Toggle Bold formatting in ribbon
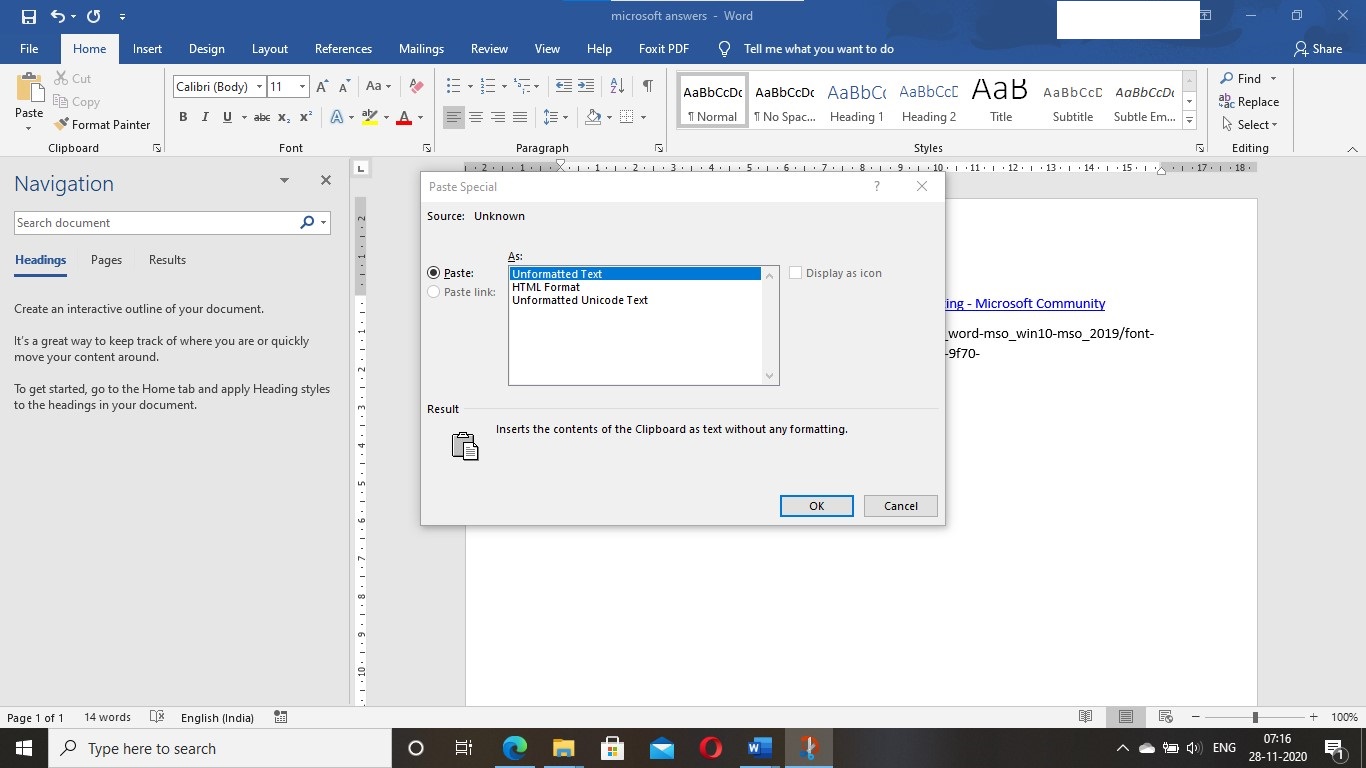Screen dimensions: 1366x768 [x=183, y=117]
